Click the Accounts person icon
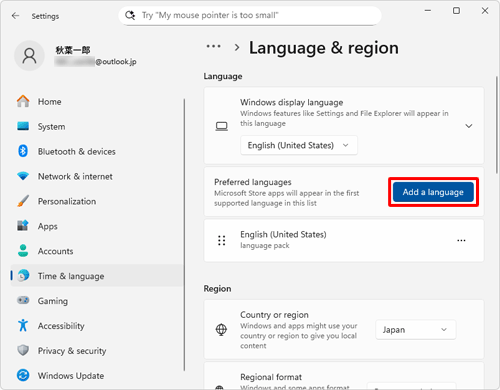Viewport: 500px width, 390px height. pyautogui.click(x=23, y=251)
